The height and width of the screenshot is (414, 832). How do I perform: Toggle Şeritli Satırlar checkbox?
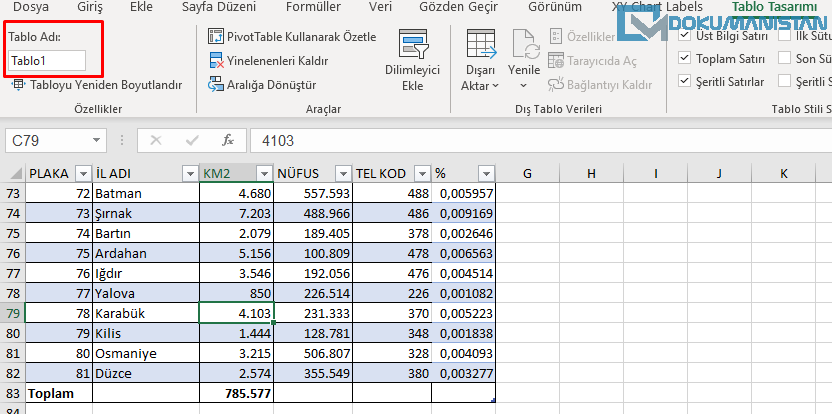[685, 81]
